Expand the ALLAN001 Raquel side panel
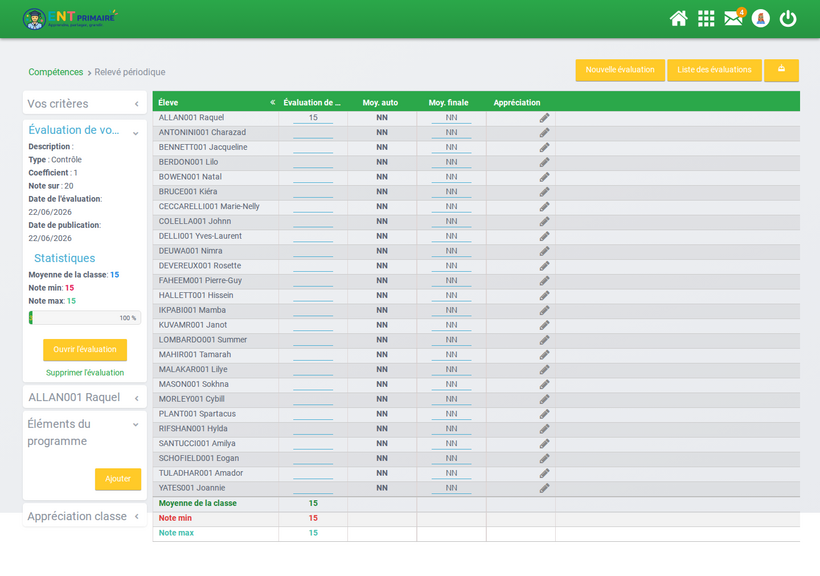Image resolution: width=820 pixels, height=576 pixels. pos(136,398)
